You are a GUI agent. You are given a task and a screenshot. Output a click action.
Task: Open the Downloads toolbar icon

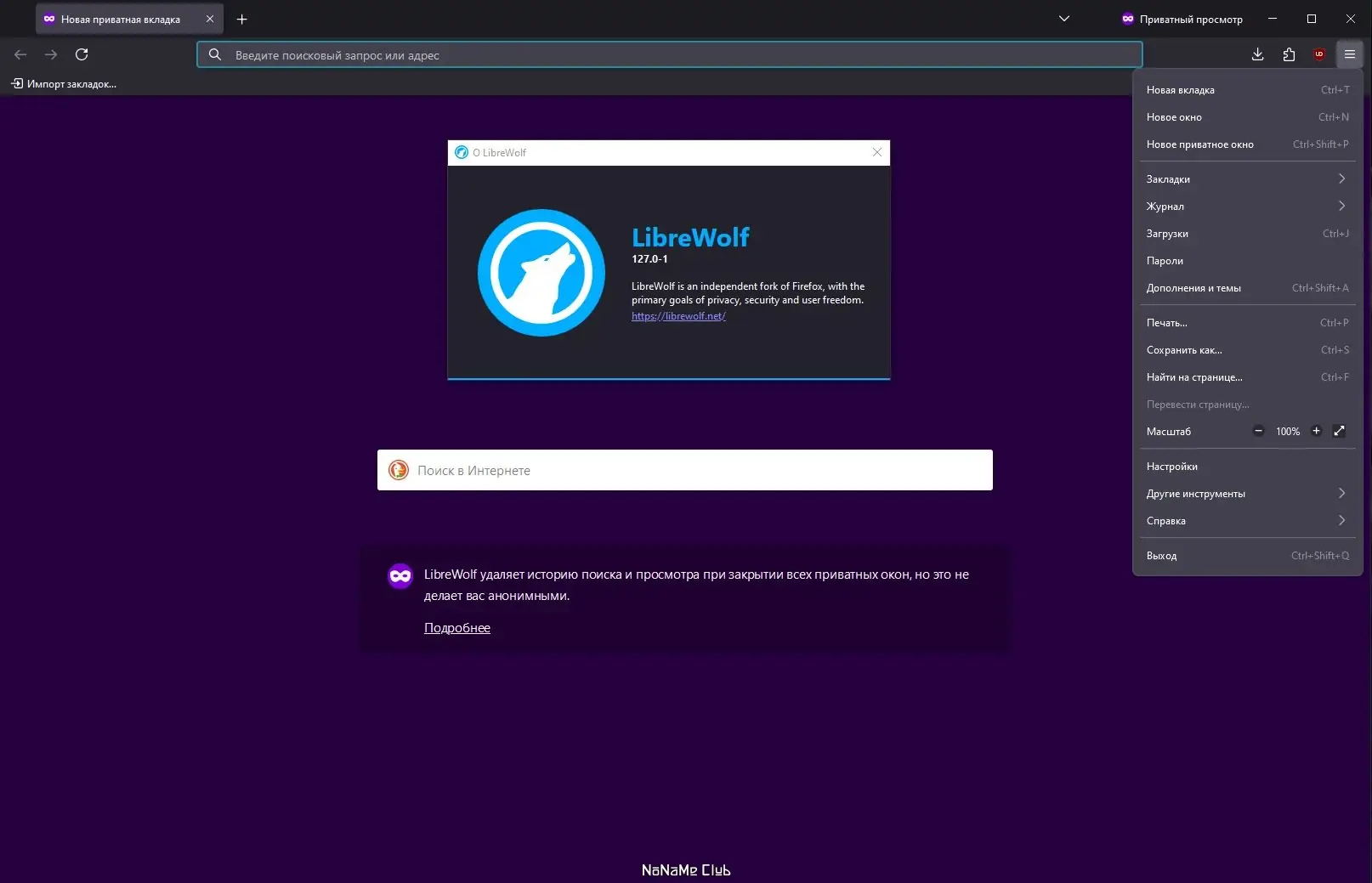1258,54
